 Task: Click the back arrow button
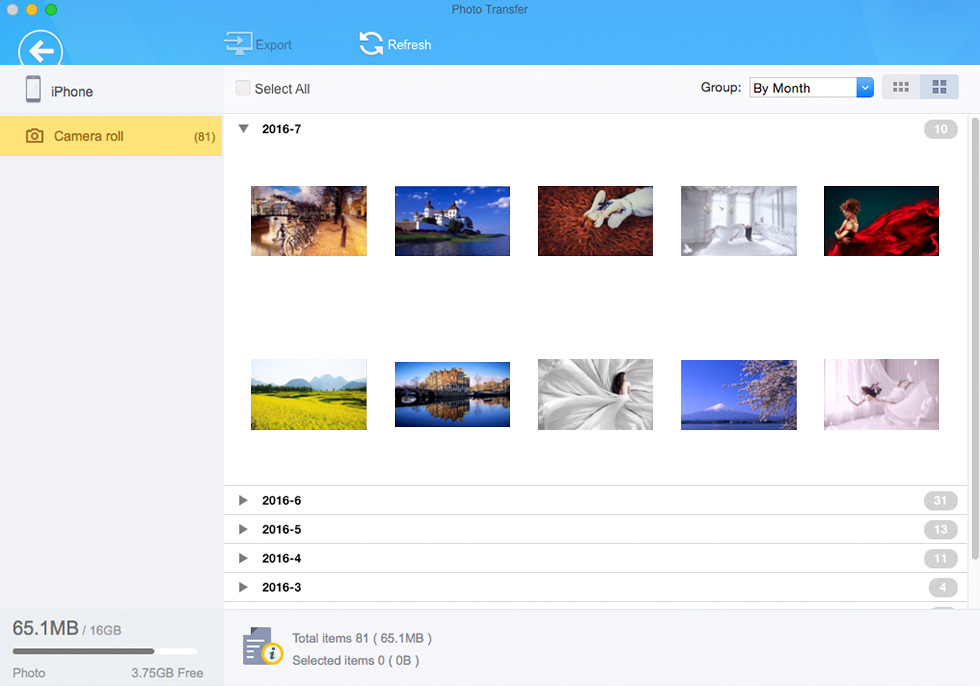coord(41,49)
